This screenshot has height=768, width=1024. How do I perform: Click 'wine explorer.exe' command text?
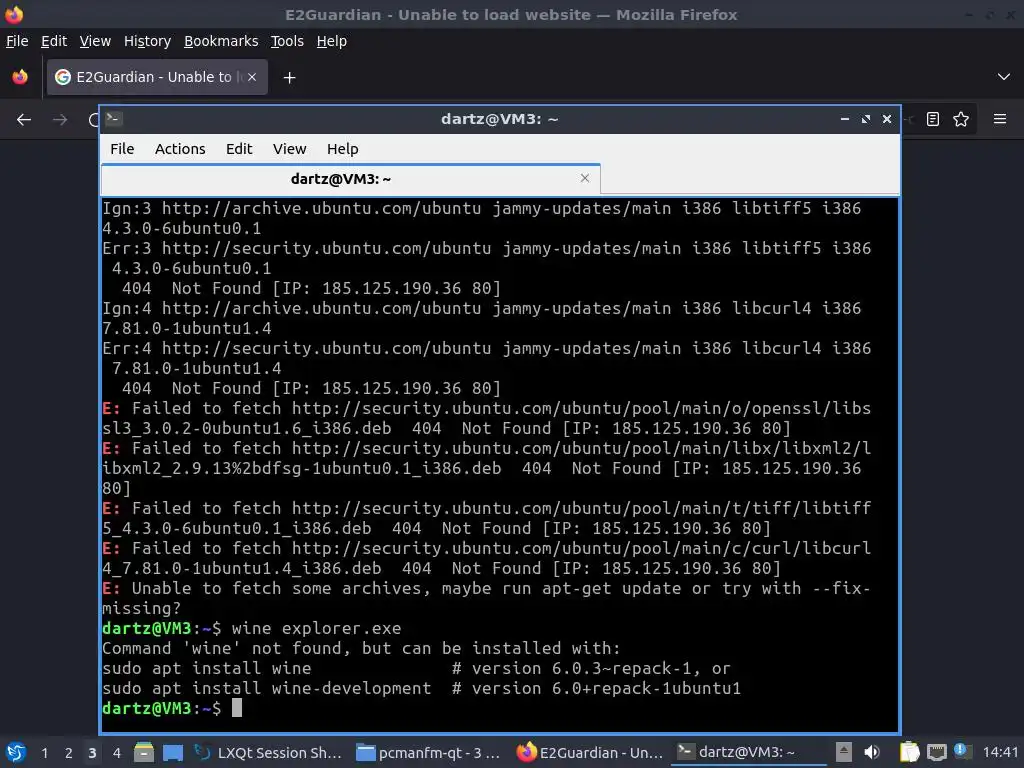pos(316,628)
